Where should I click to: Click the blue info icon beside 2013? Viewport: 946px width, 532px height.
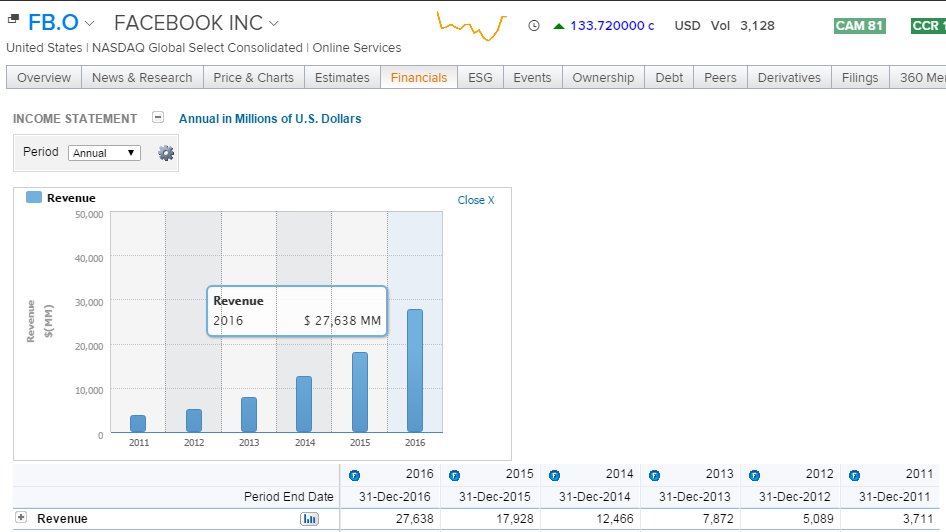pos(655,476)
